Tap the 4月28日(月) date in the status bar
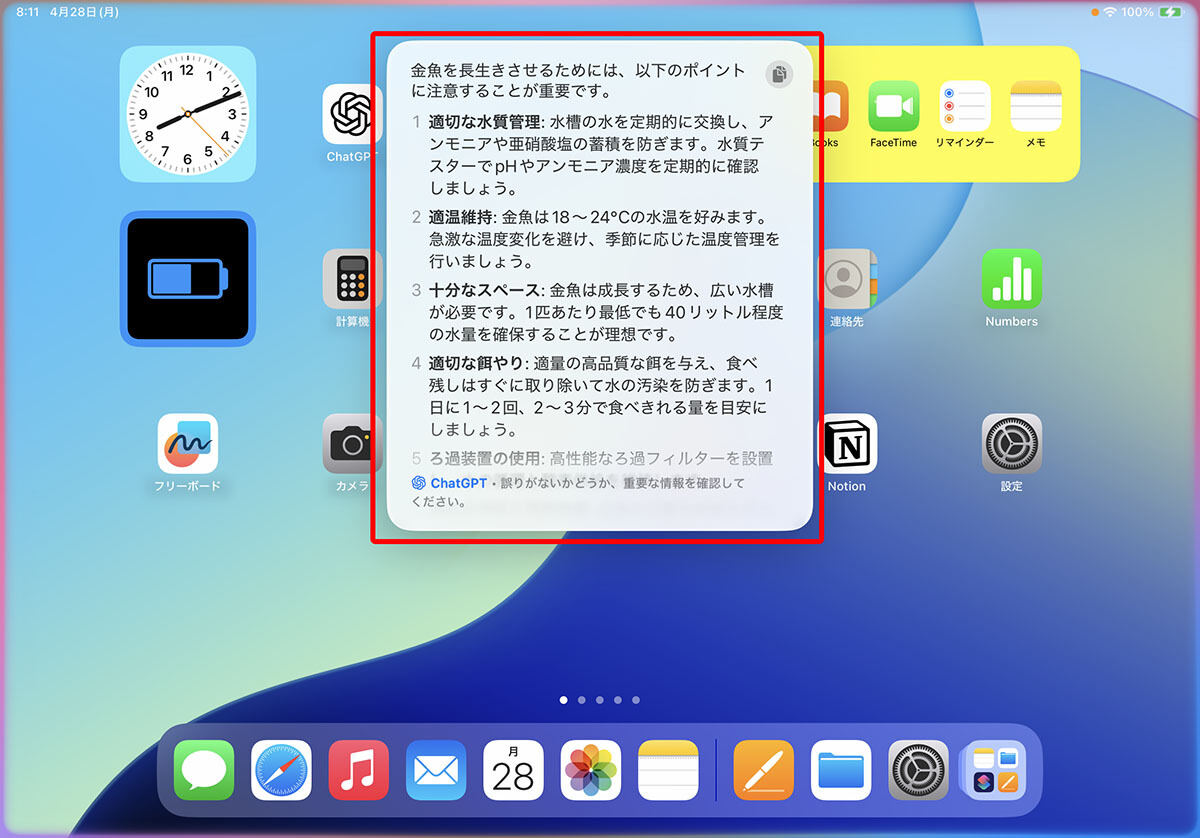 tap(84, 12)
